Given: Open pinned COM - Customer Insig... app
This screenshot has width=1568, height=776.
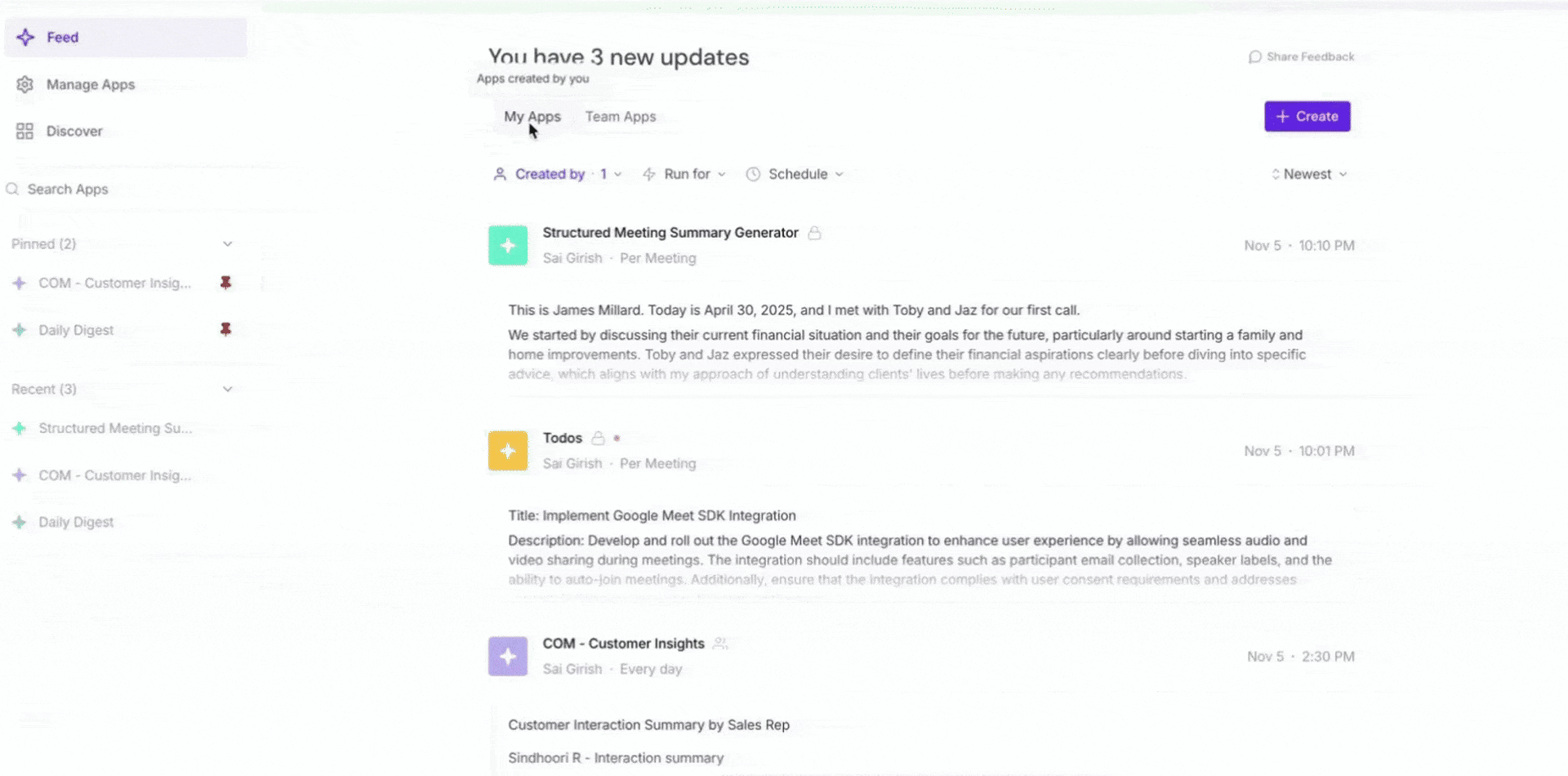Looking at the screenshot, I should point(115,283).
